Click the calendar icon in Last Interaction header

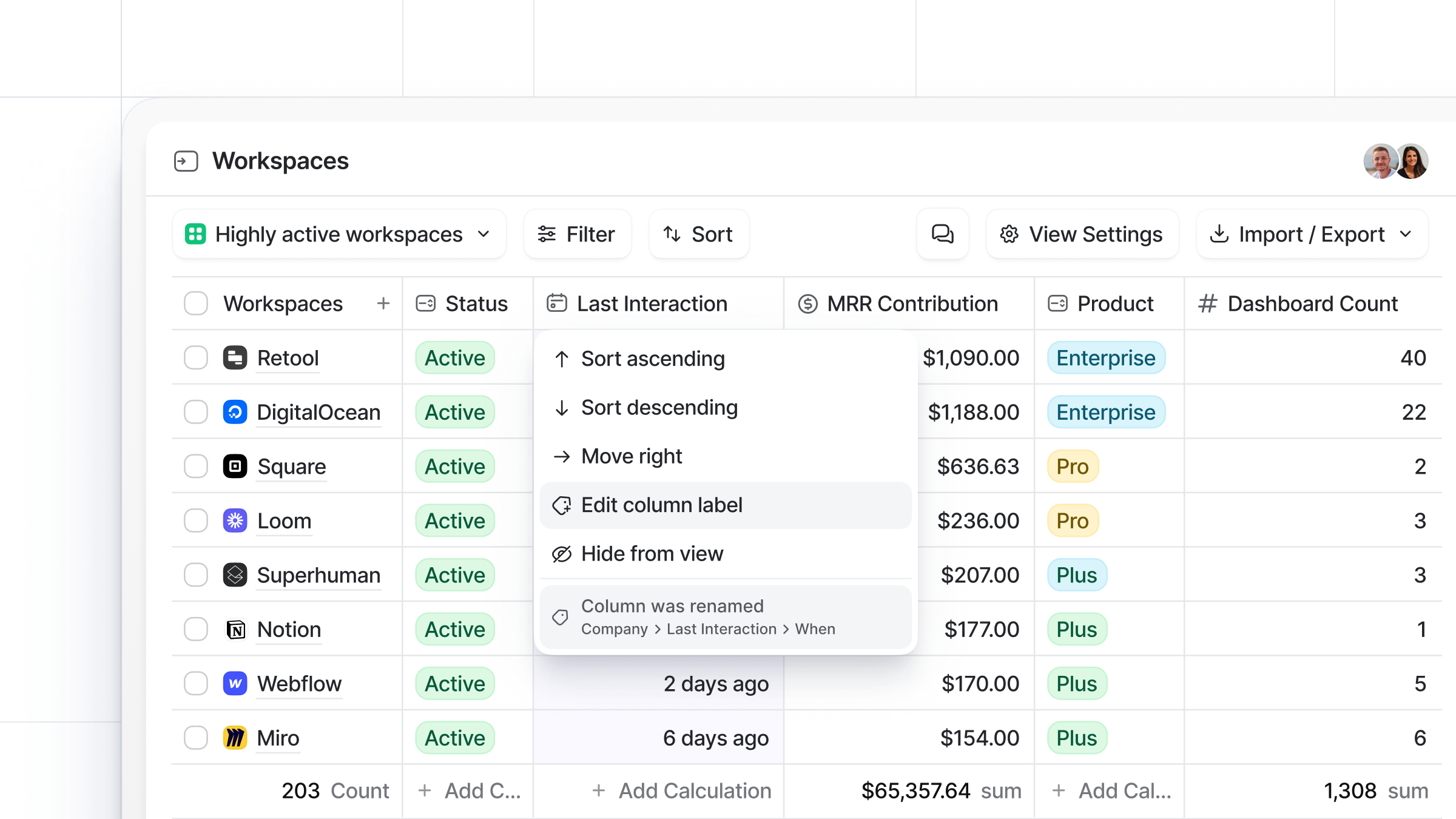tap(556, 303)
